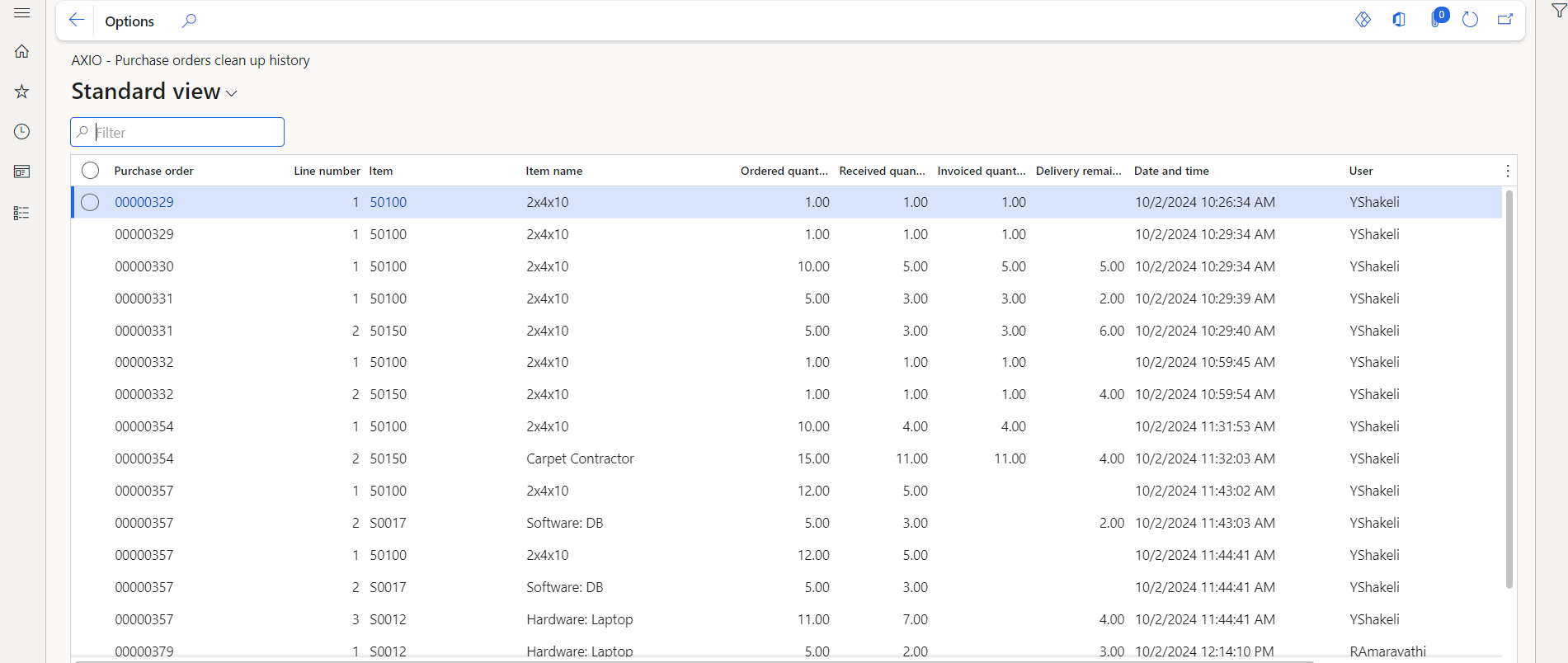Select the first row's checkbox for 00000329
This screenshot has height=663, width=1568.
[91, 203]
